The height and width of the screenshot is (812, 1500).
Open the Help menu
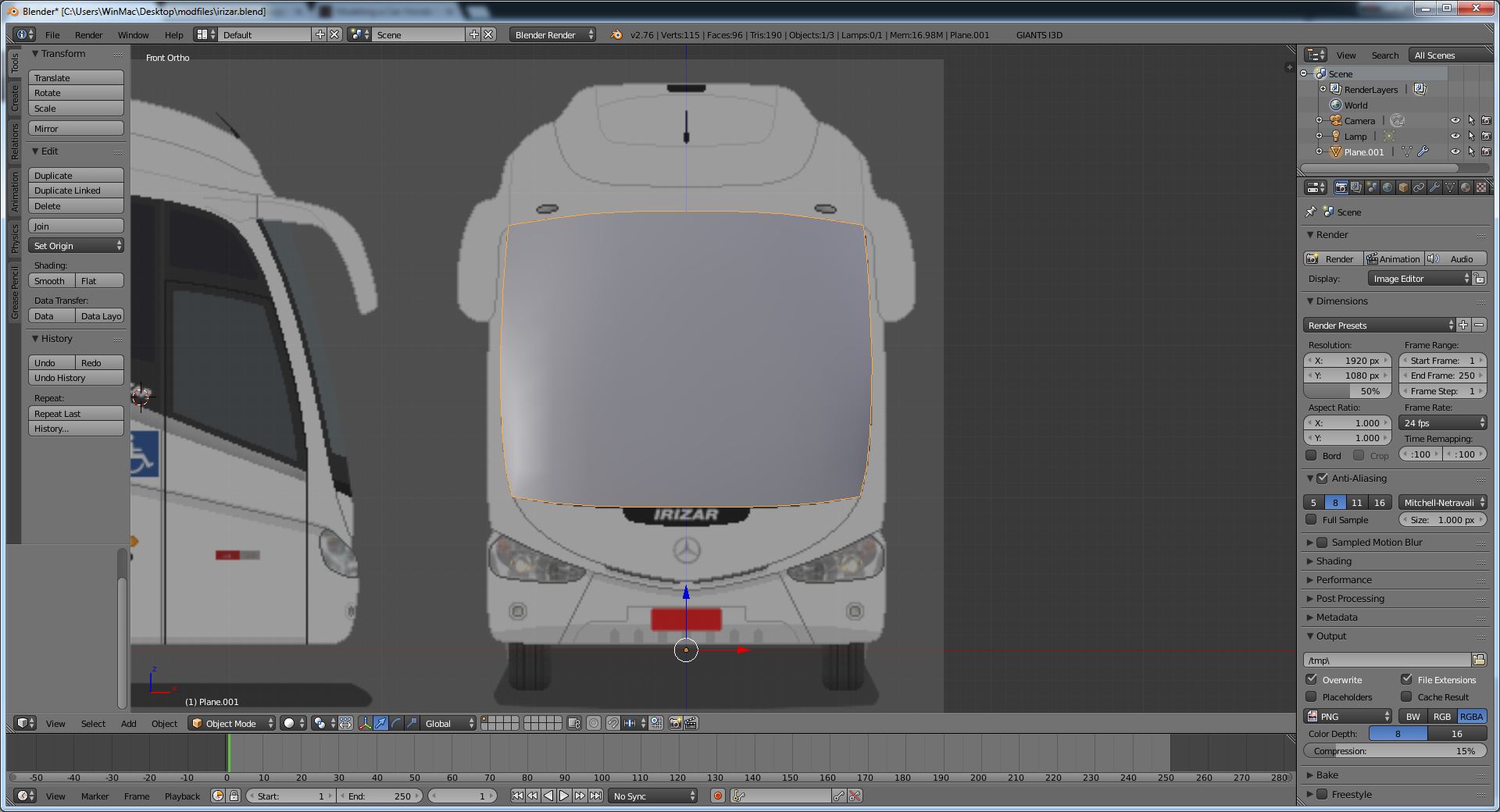tap(173, 34)
